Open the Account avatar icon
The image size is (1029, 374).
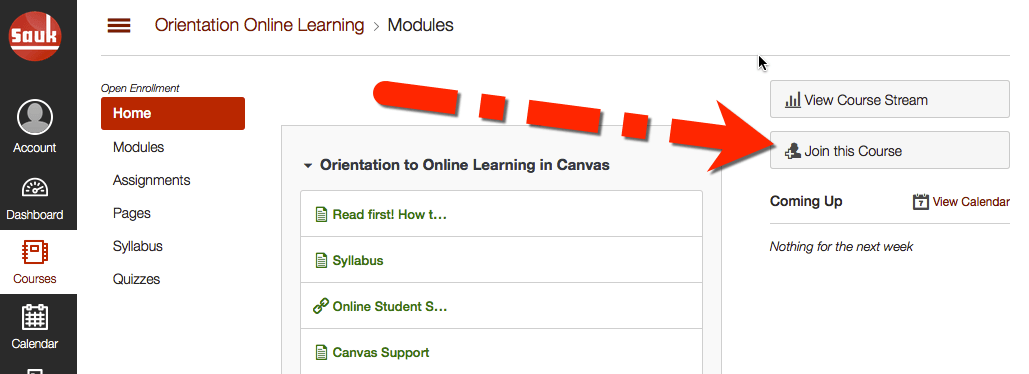tap(35, 117)
